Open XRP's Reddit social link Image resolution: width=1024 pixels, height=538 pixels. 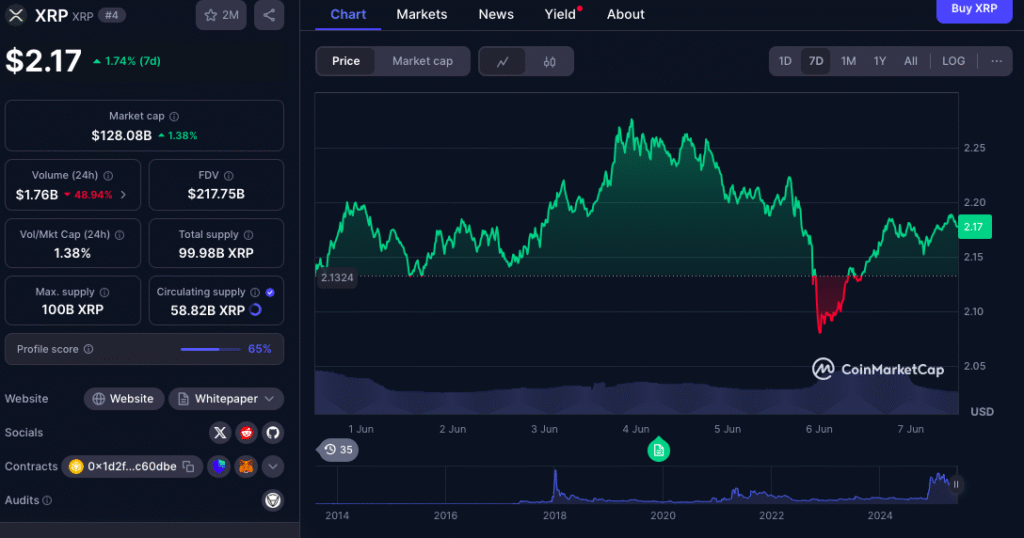point(246,432)
